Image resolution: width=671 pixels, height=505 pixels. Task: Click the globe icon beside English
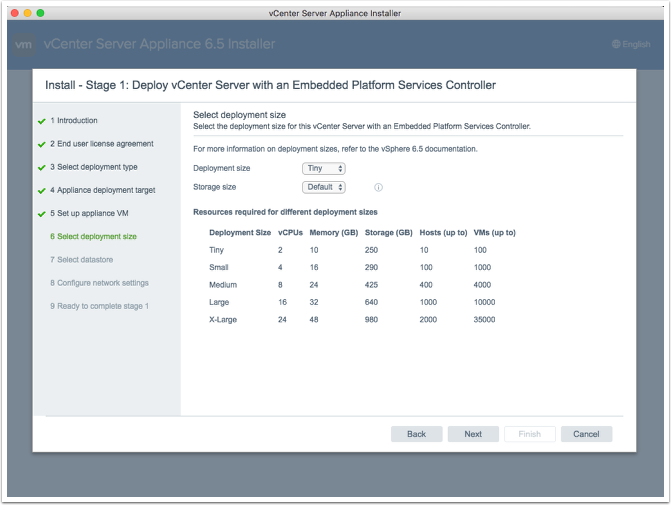click(x=616, y=45)
